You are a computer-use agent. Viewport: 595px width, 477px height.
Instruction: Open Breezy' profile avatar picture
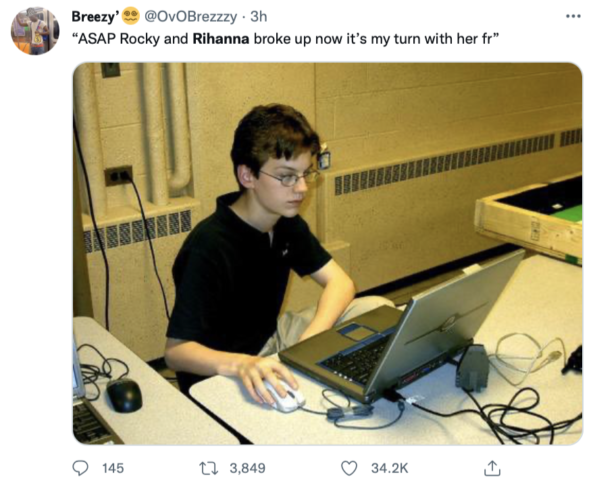pos(35,30)
